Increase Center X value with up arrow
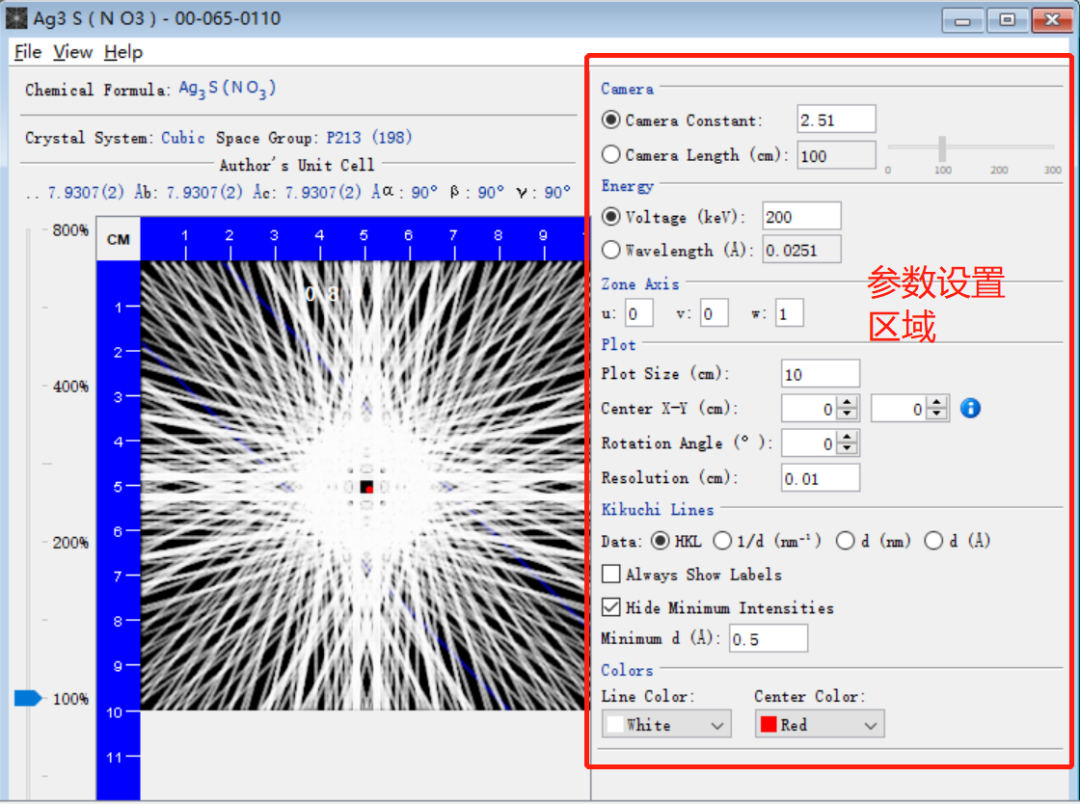 click(x=847, y=402)
